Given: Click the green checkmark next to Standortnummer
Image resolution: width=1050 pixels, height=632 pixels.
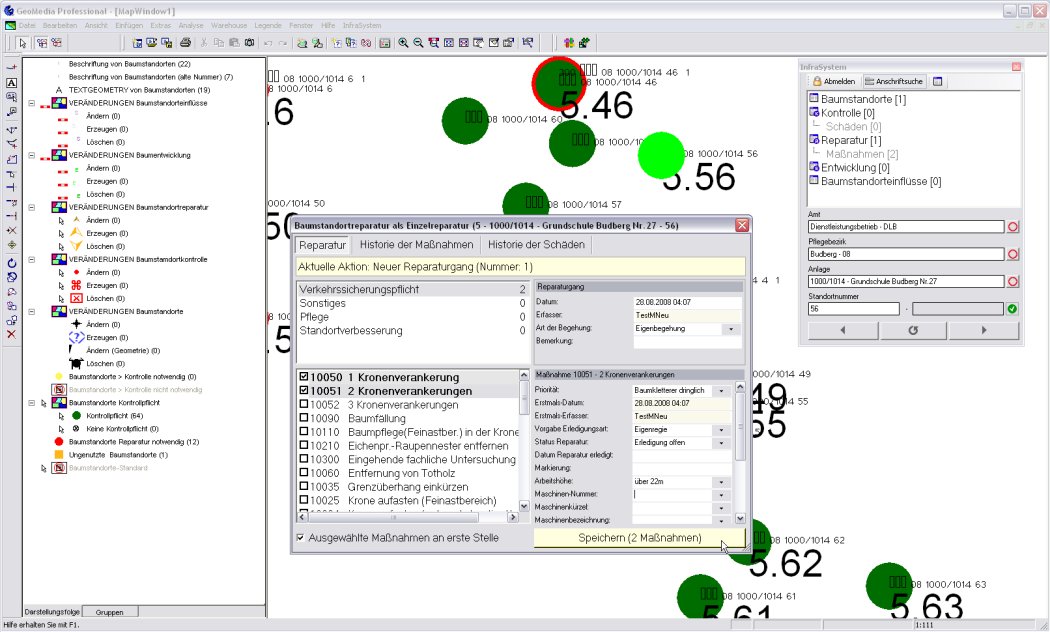Looking at the screenshot, I should tap(1012, 309).
